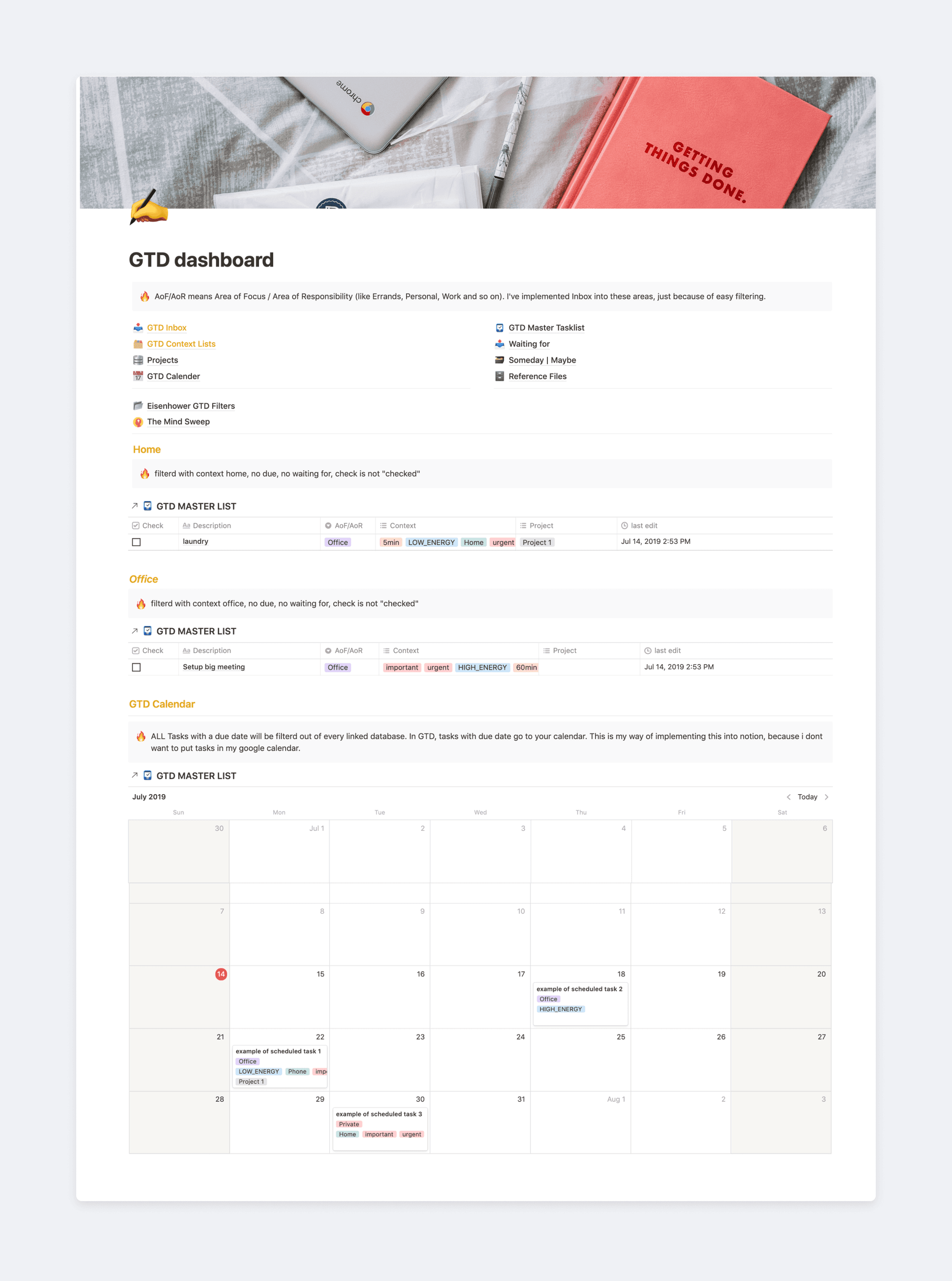
Task: Click last edit column header in Office table
Action: pos(736,650)
